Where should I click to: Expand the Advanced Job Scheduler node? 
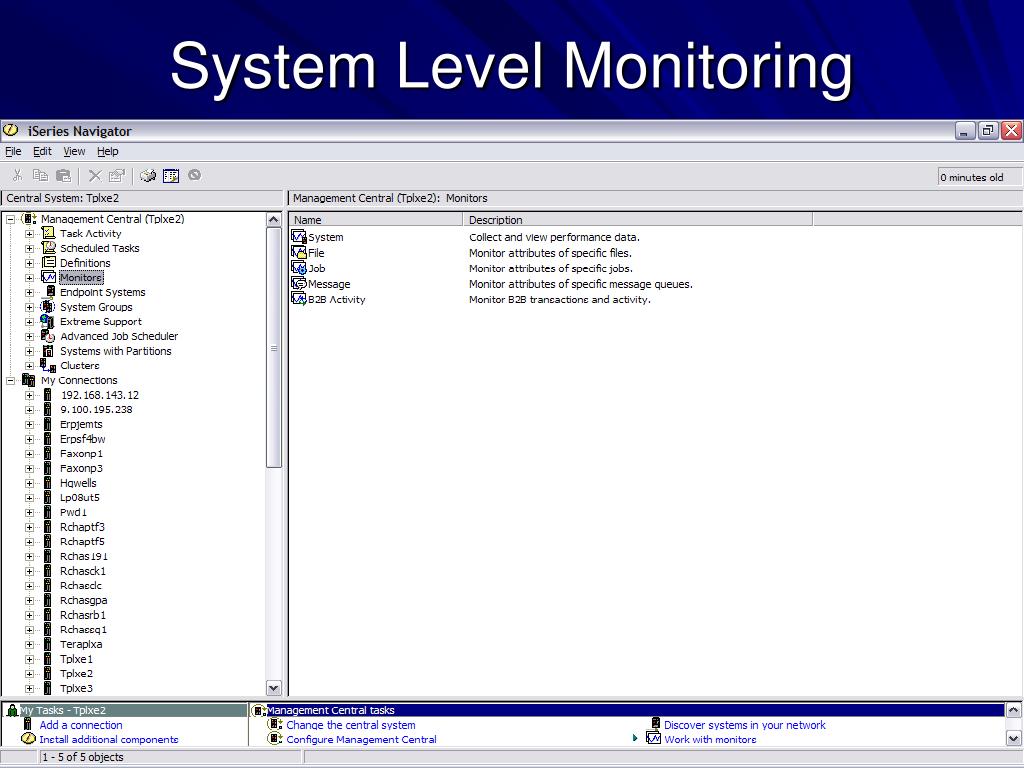tap(29, 336)
